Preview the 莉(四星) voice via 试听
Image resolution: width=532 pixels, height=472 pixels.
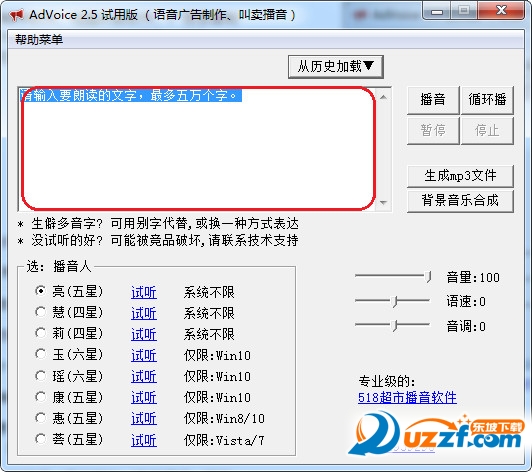144,334
